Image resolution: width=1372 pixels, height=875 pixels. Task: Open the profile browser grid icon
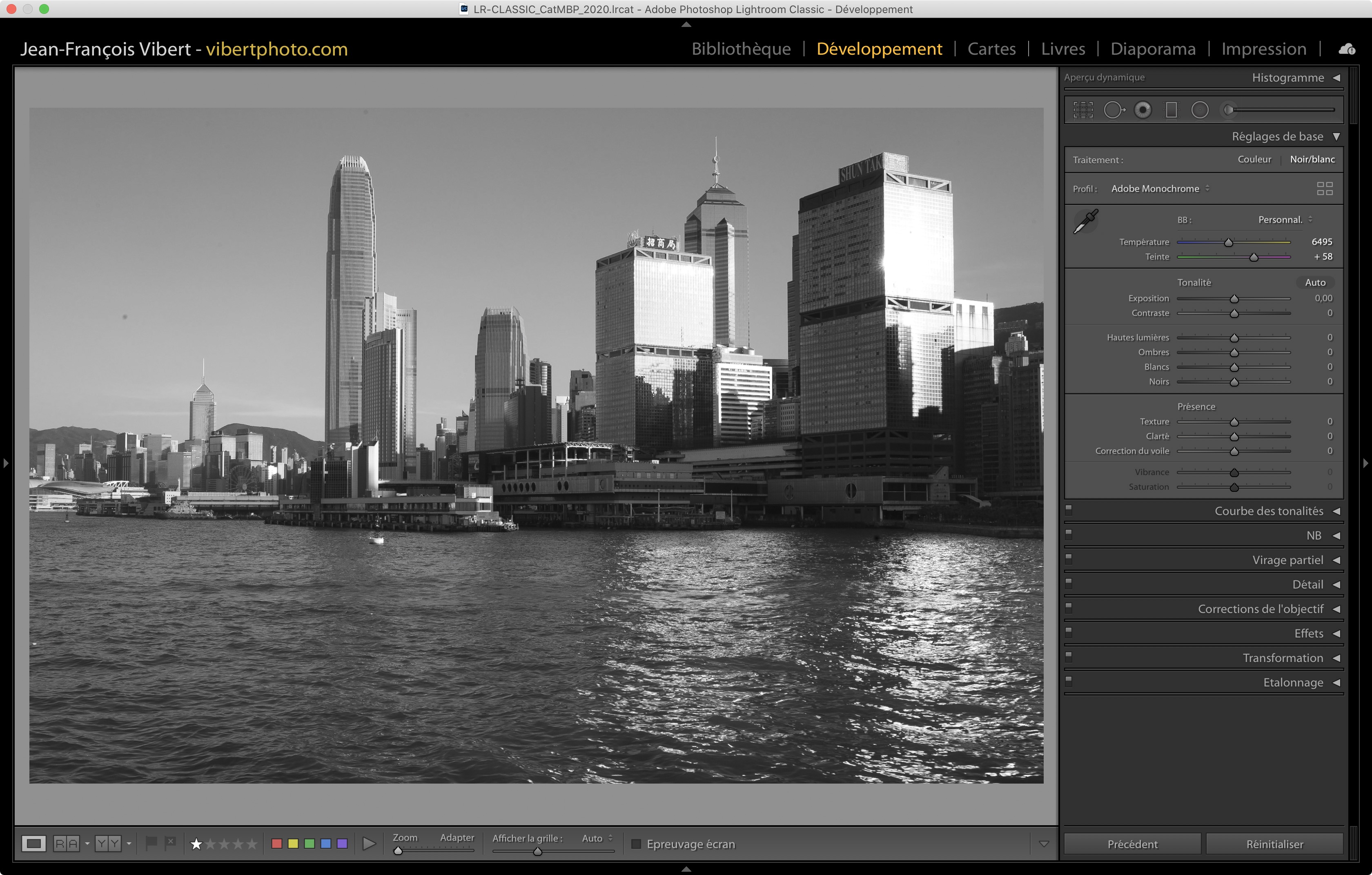[1325, 189]
